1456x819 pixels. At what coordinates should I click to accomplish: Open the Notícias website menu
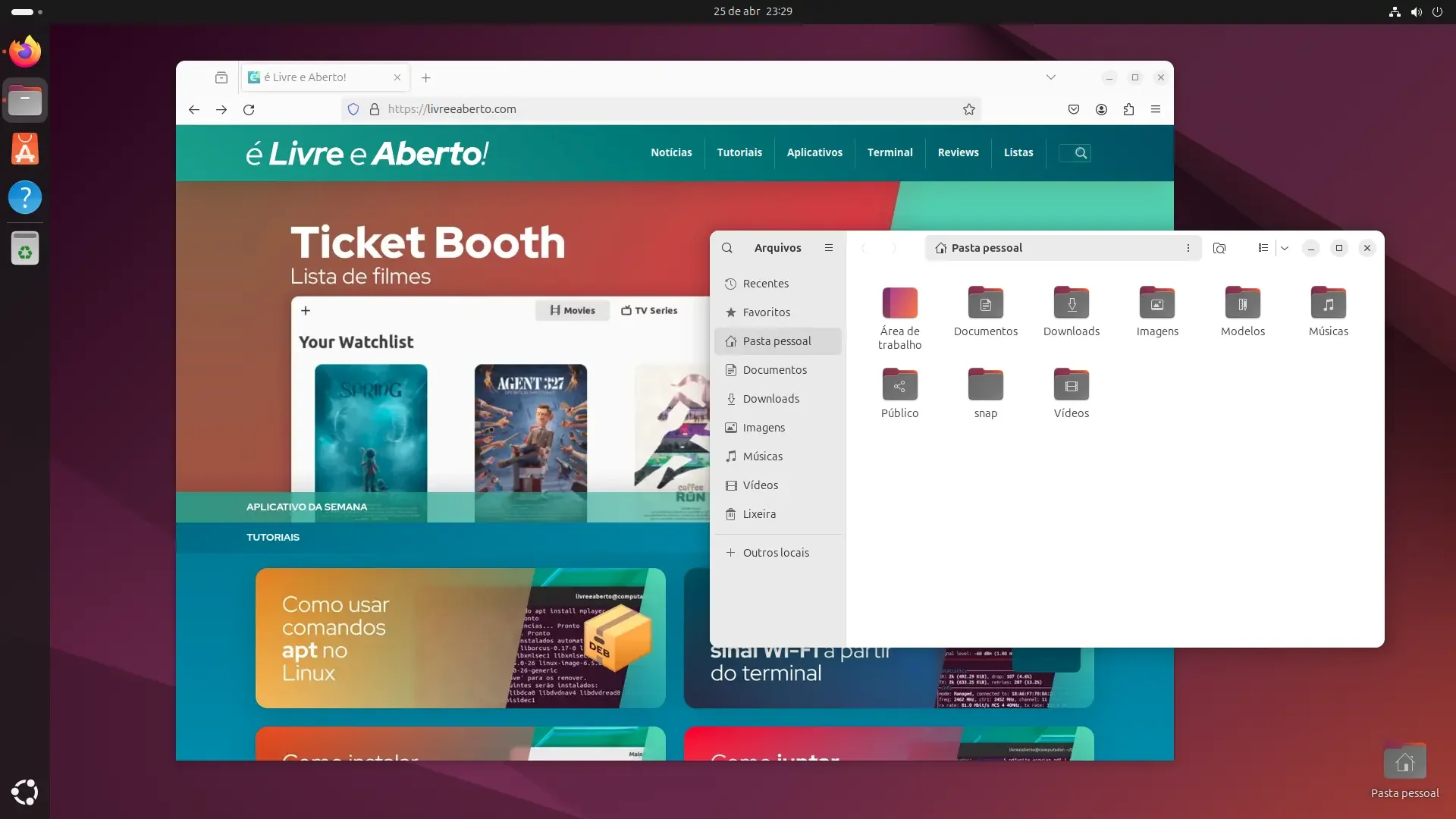click(671, 153)
